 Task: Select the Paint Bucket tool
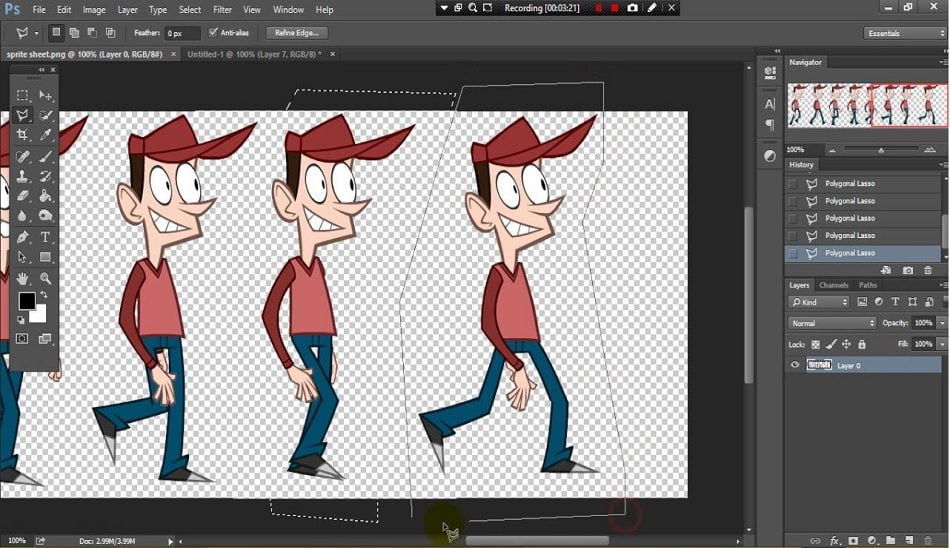pos(45,196)
